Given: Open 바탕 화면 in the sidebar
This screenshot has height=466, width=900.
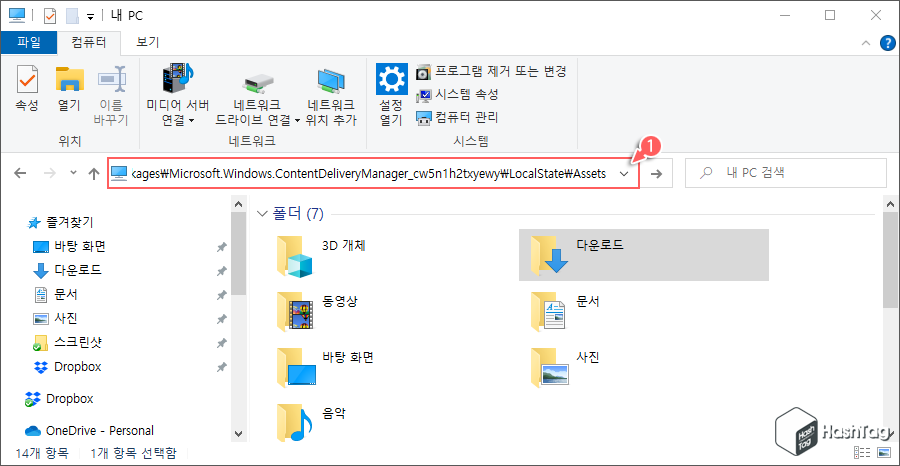Looking at the screenshot, I should tap(69, 246).
